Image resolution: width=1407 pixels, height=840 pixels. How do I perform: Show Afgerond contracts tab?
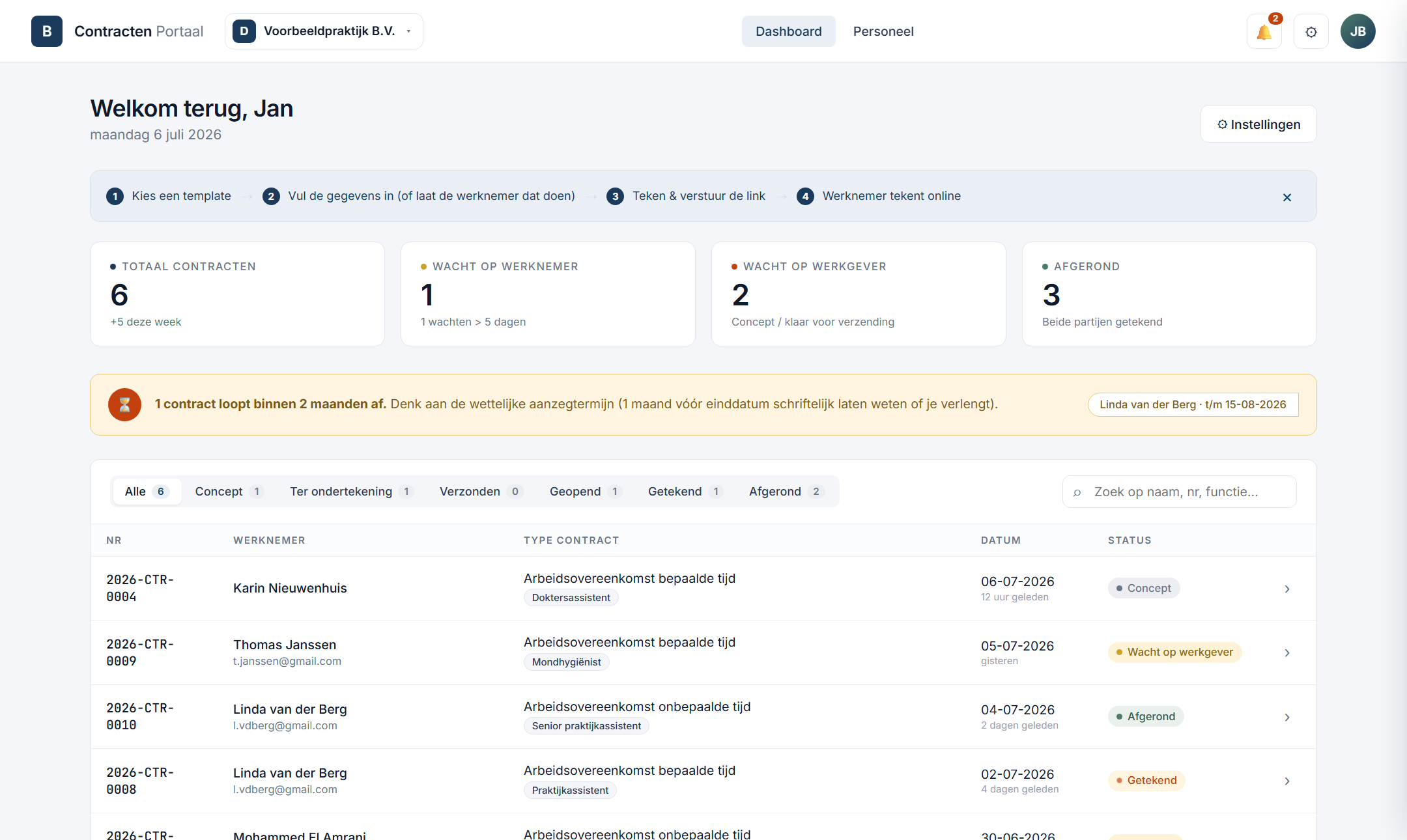pyautogui.click(x=786, y=492)
